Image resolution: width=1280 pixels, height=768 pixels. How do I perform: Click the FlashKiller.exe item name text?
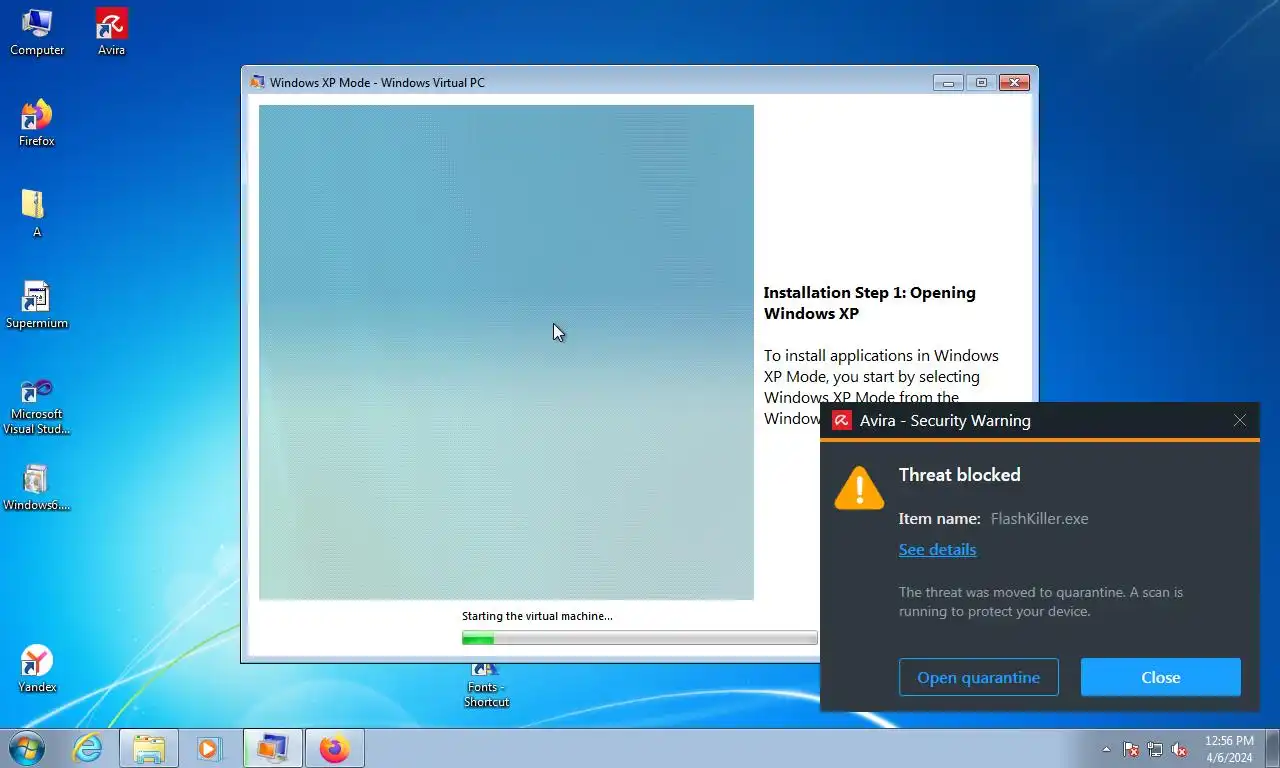coord(1039,519)
